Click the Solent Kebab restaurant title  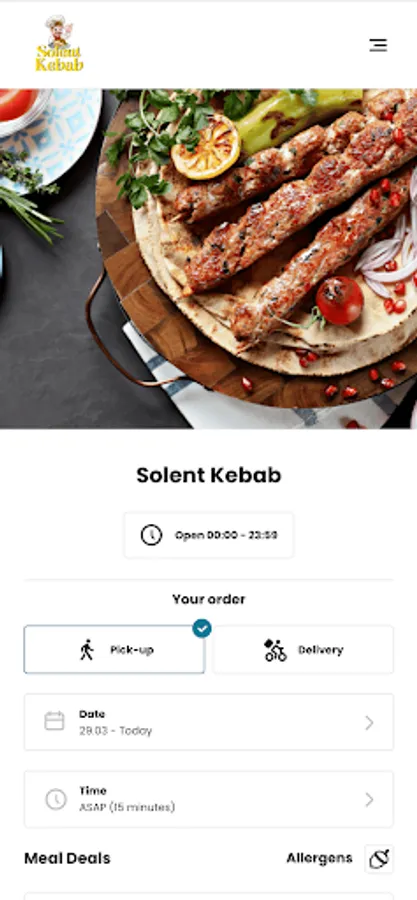pos(209,475)
